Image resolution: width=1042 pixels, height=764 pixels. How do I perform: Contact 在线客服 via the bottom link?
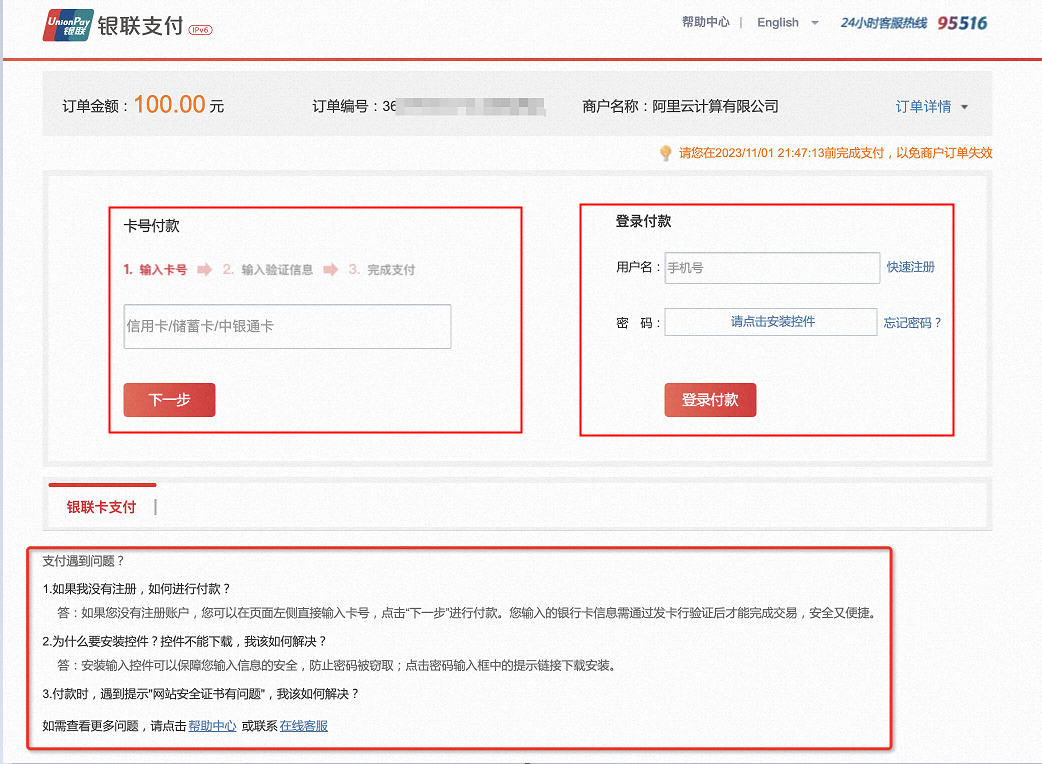tap(304, 726)
